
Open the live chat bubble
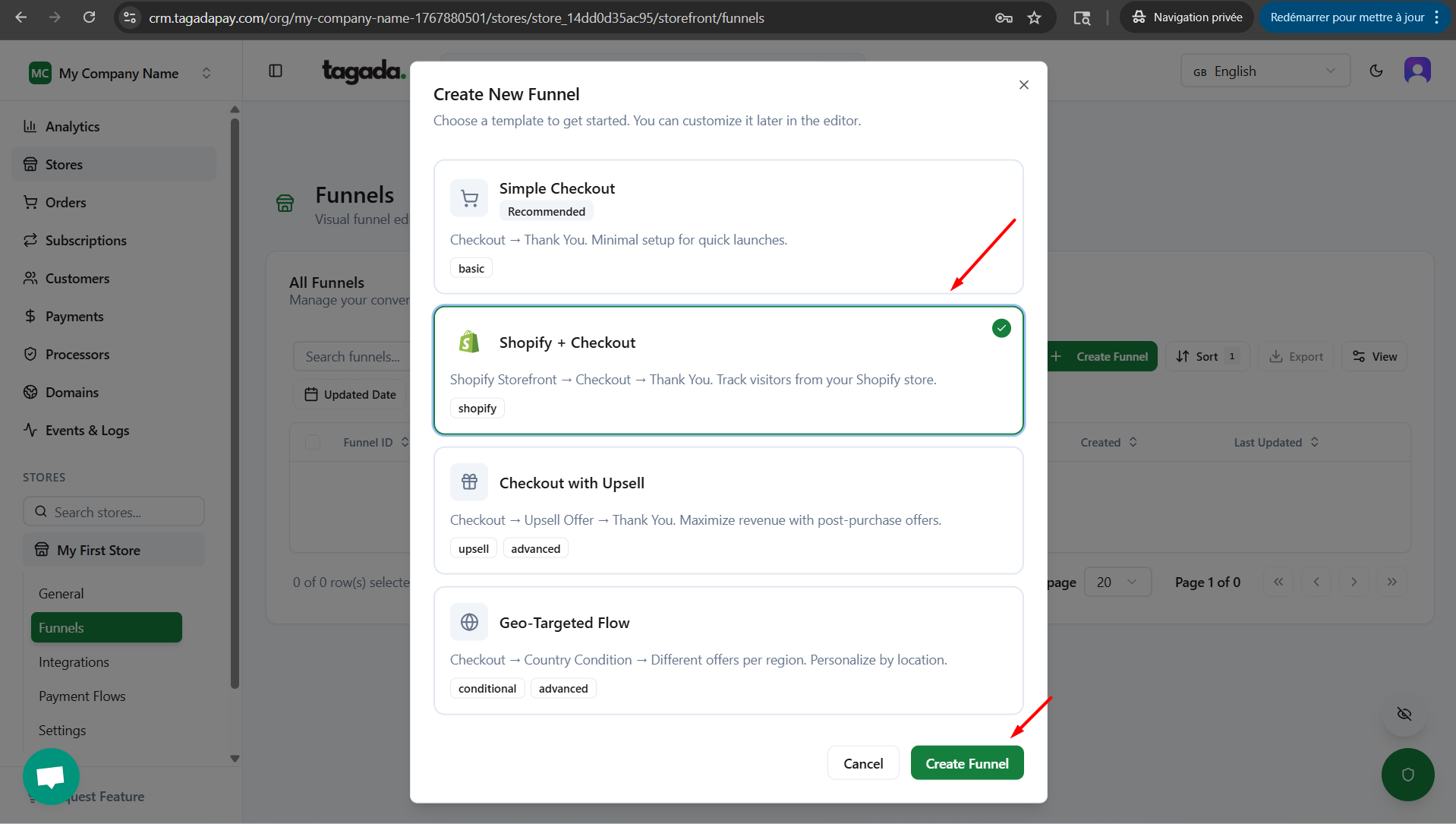pos(51,776)
